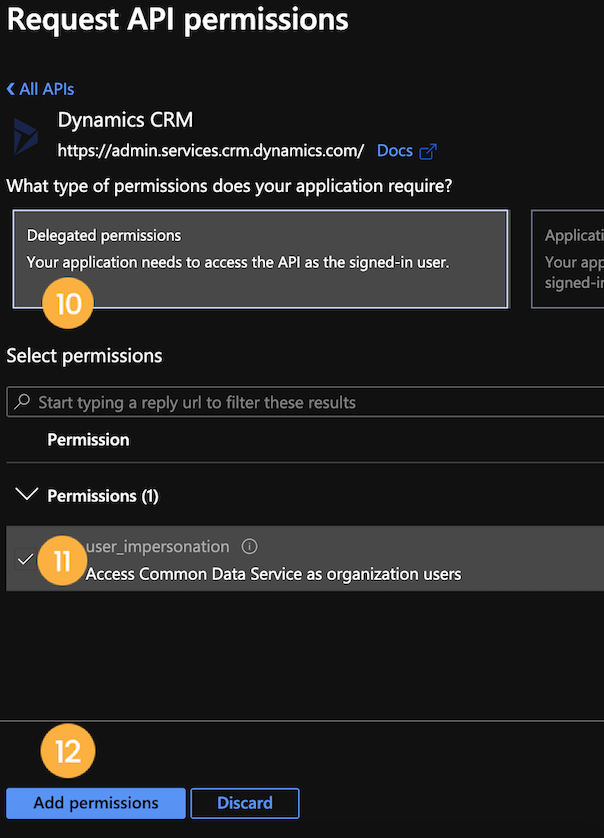Click the Add permissions button
The height and width of the screenshot is (838, 604).
click(95, 803)
